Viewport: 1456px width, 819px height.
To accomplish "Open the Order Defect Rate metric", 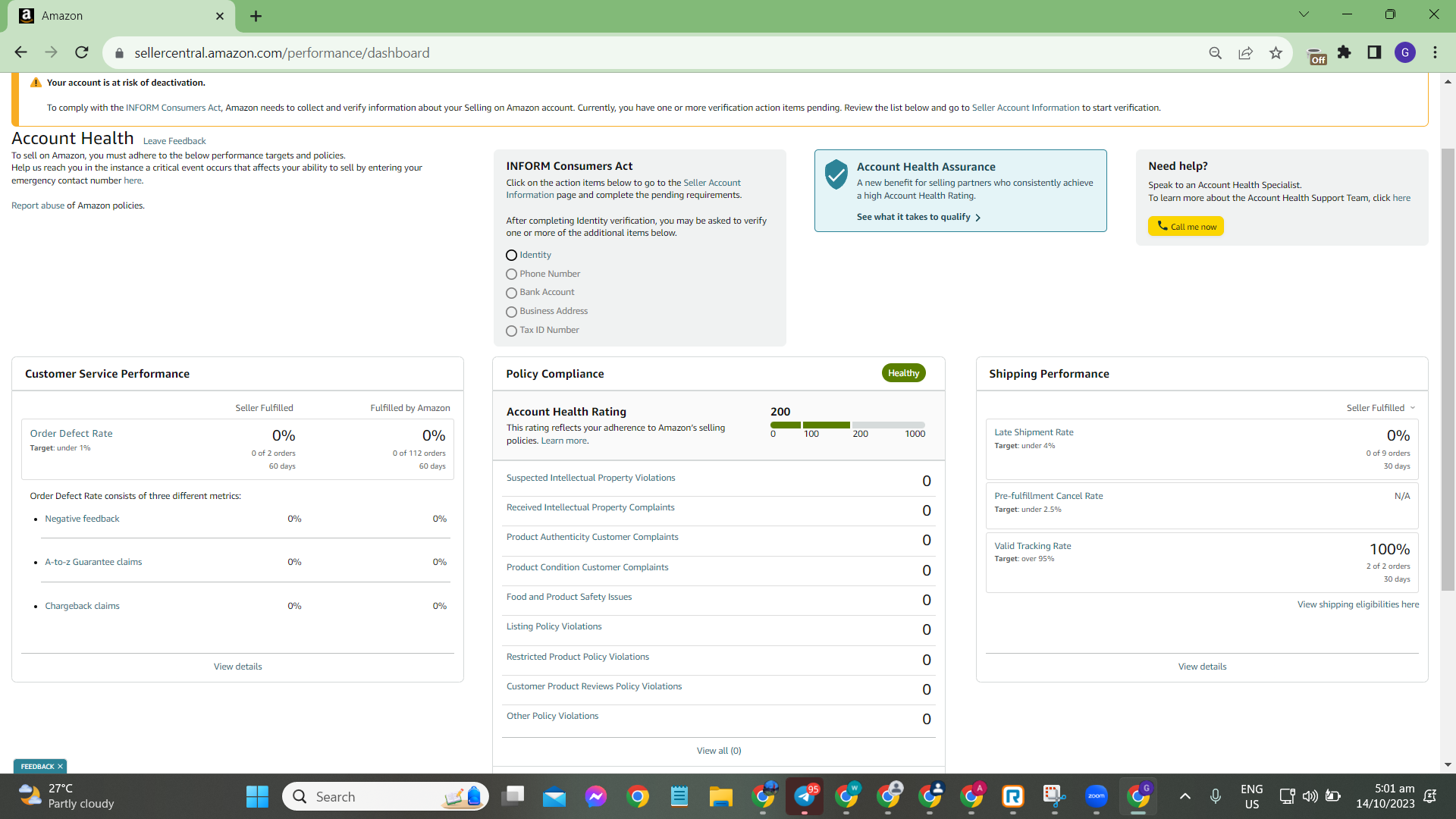I will tap(71, 434).
